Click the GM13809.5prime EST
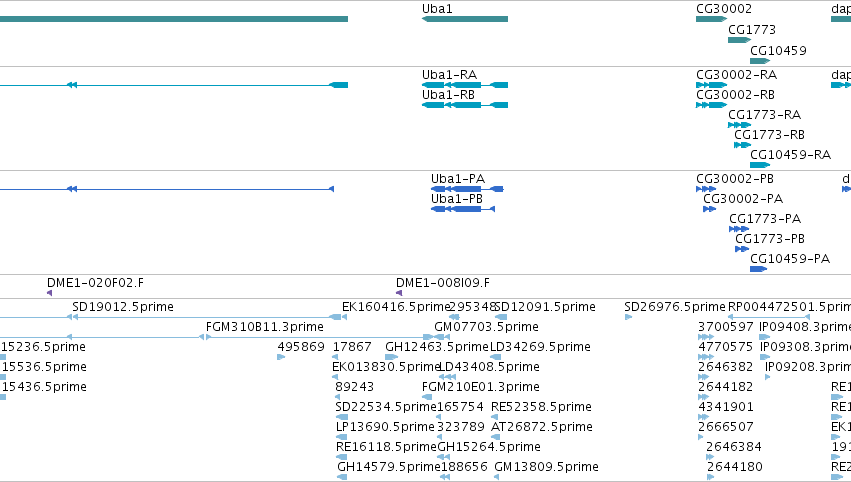Viewport: 851px width, 482px height. [x=547, y=467]
